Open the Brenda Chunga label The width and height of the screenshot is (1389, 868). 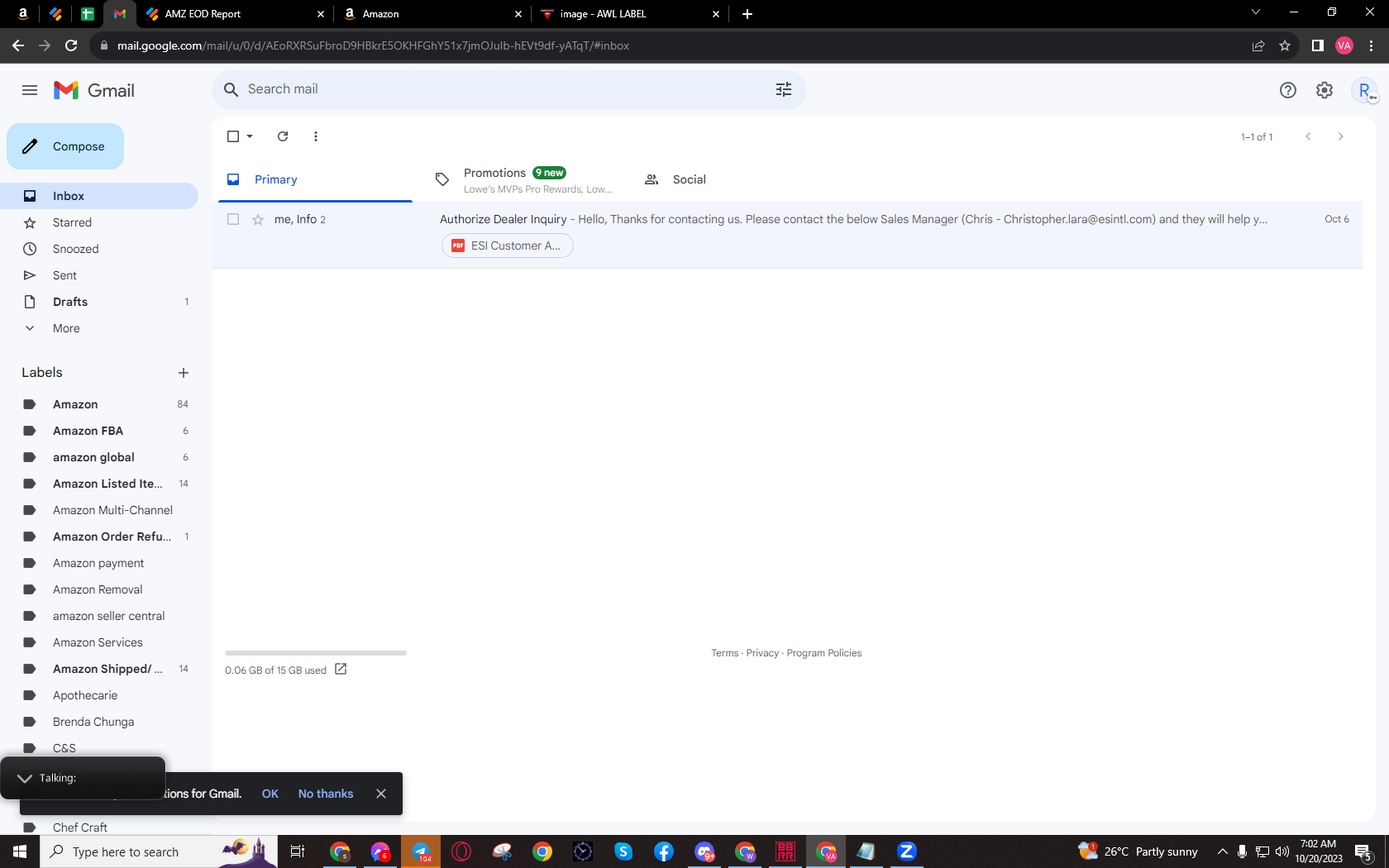pos(99,722)
